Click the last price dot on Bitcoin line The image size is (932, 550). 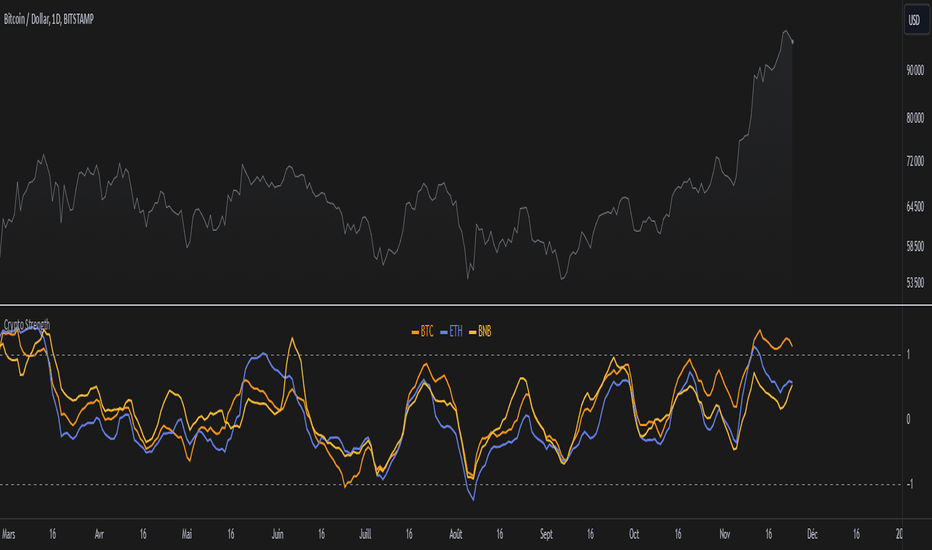[x=792, y=42]
